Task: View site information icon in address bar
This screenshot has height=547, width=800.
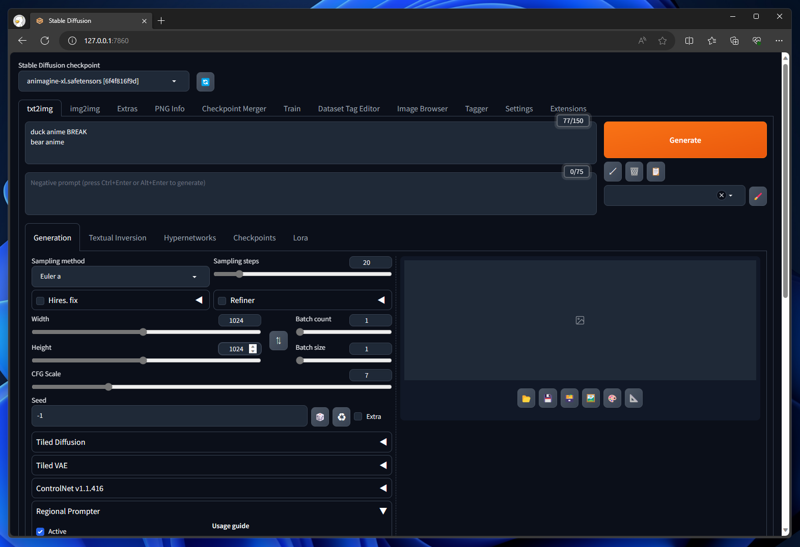Action: pos(72,41)
